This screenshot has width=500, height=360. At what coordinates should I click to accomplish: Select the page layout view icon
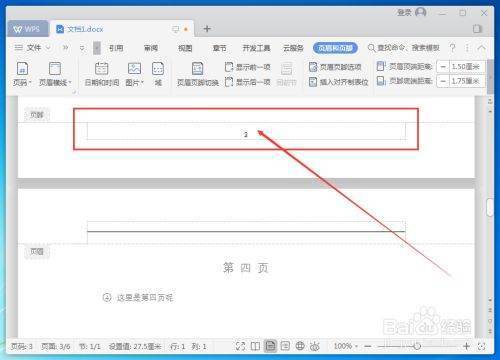pos(270,346)
